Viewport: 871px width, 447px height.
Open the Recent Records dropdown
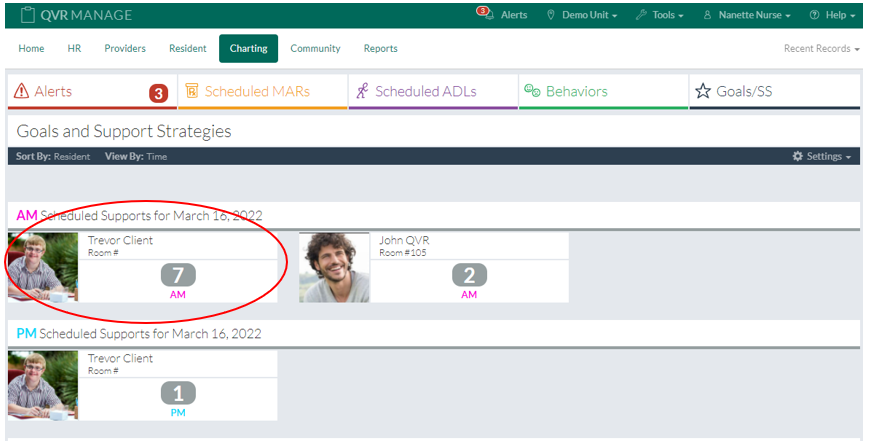pyautogui.click(x=821, y=49)
